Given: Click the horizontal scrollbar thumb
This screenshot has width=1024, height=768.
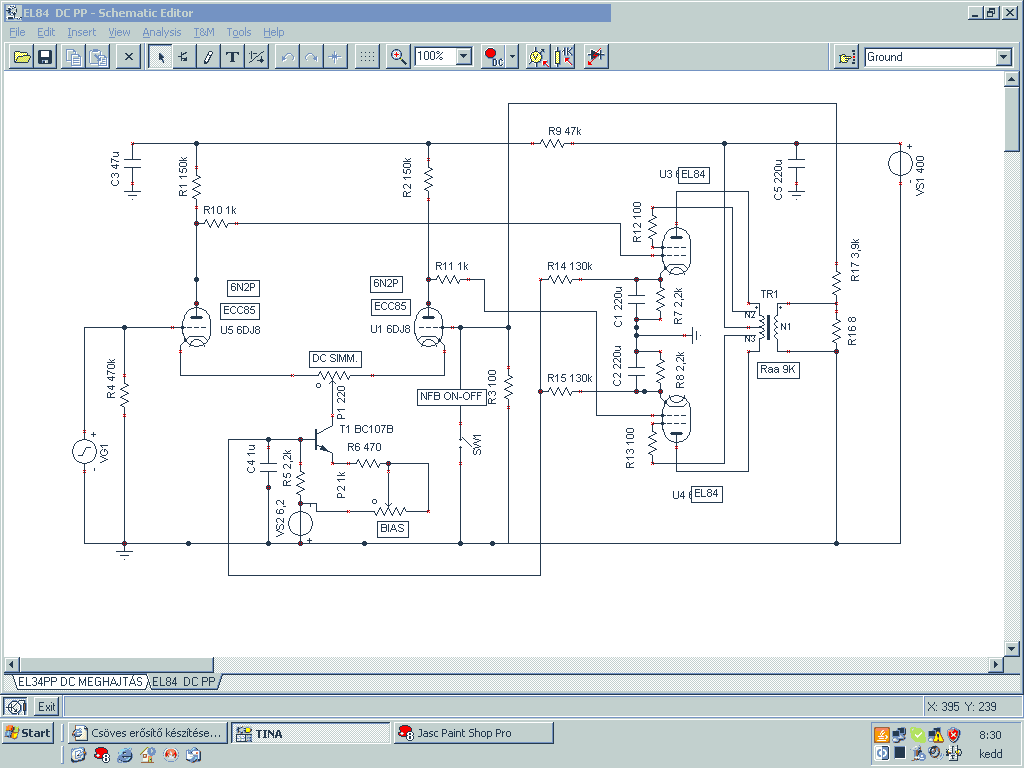Looking at the screenshot, I should point(116,665).
